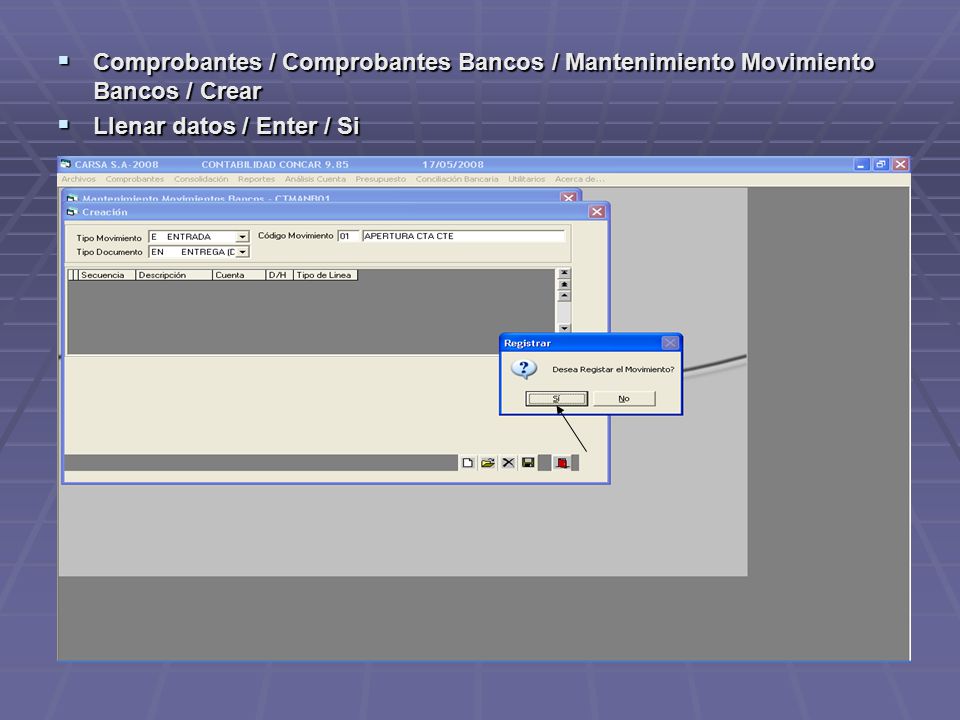Image resolution: width=960 pixels, height=720 pixels.
Task: Click the 'Código Movimiento' label
Action: point(295,235)
